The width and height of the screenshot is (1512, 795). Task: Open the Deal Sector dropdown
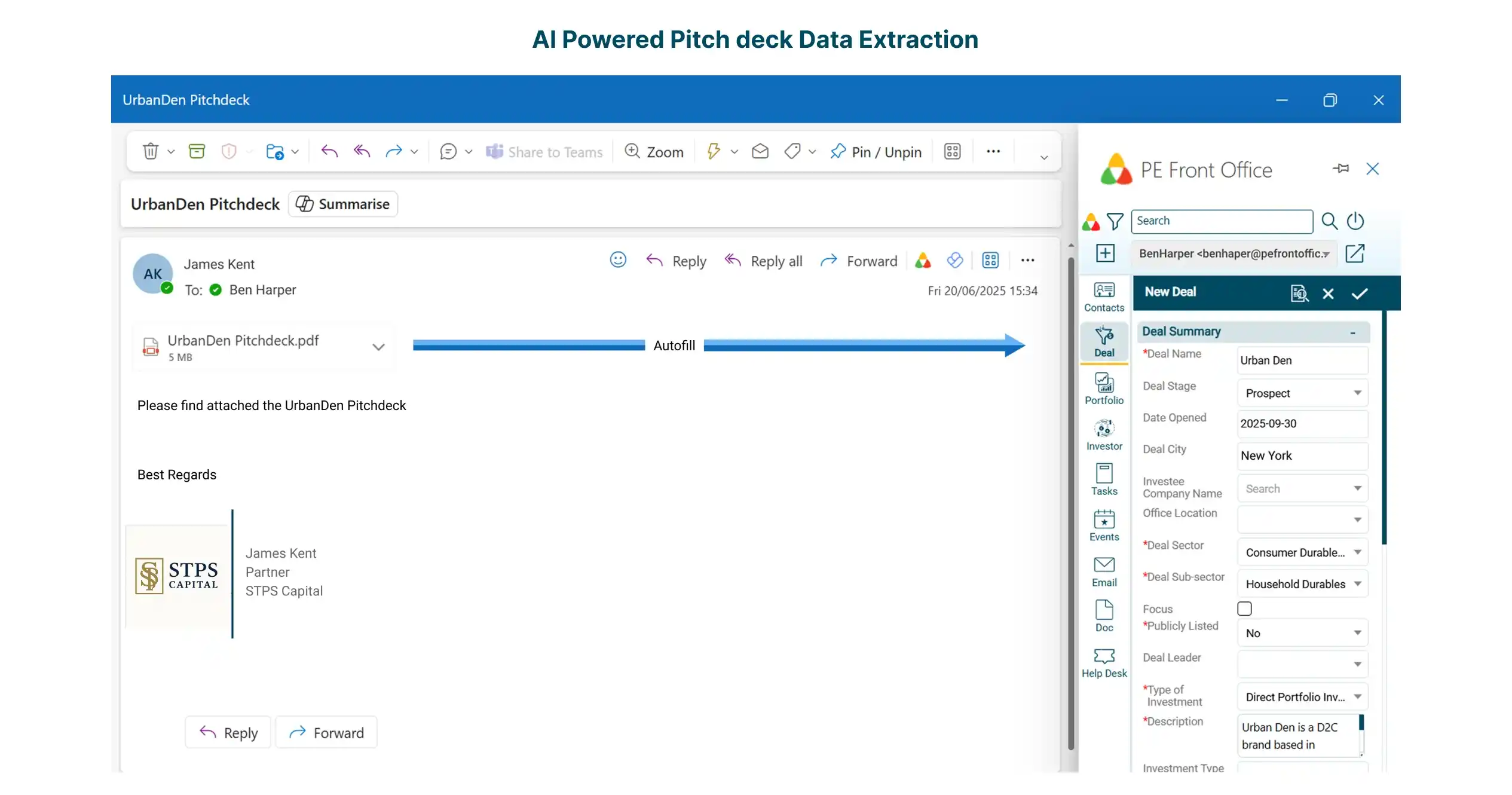[x=1302, y=552]
